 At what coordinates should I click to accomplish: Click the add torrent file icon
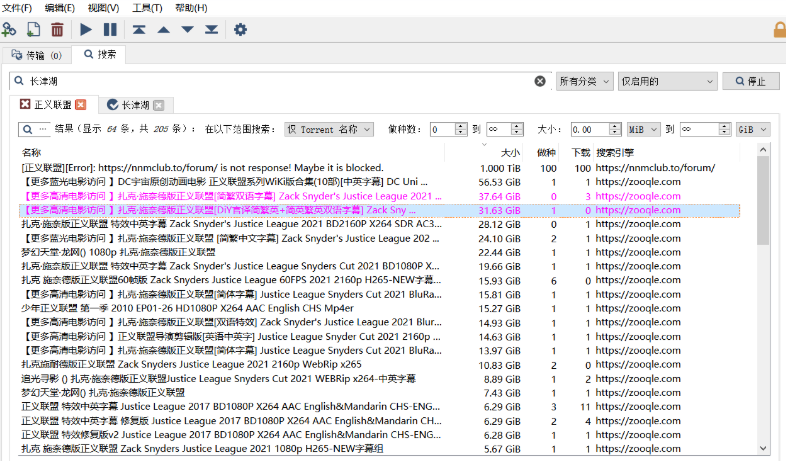pos(33,30)
